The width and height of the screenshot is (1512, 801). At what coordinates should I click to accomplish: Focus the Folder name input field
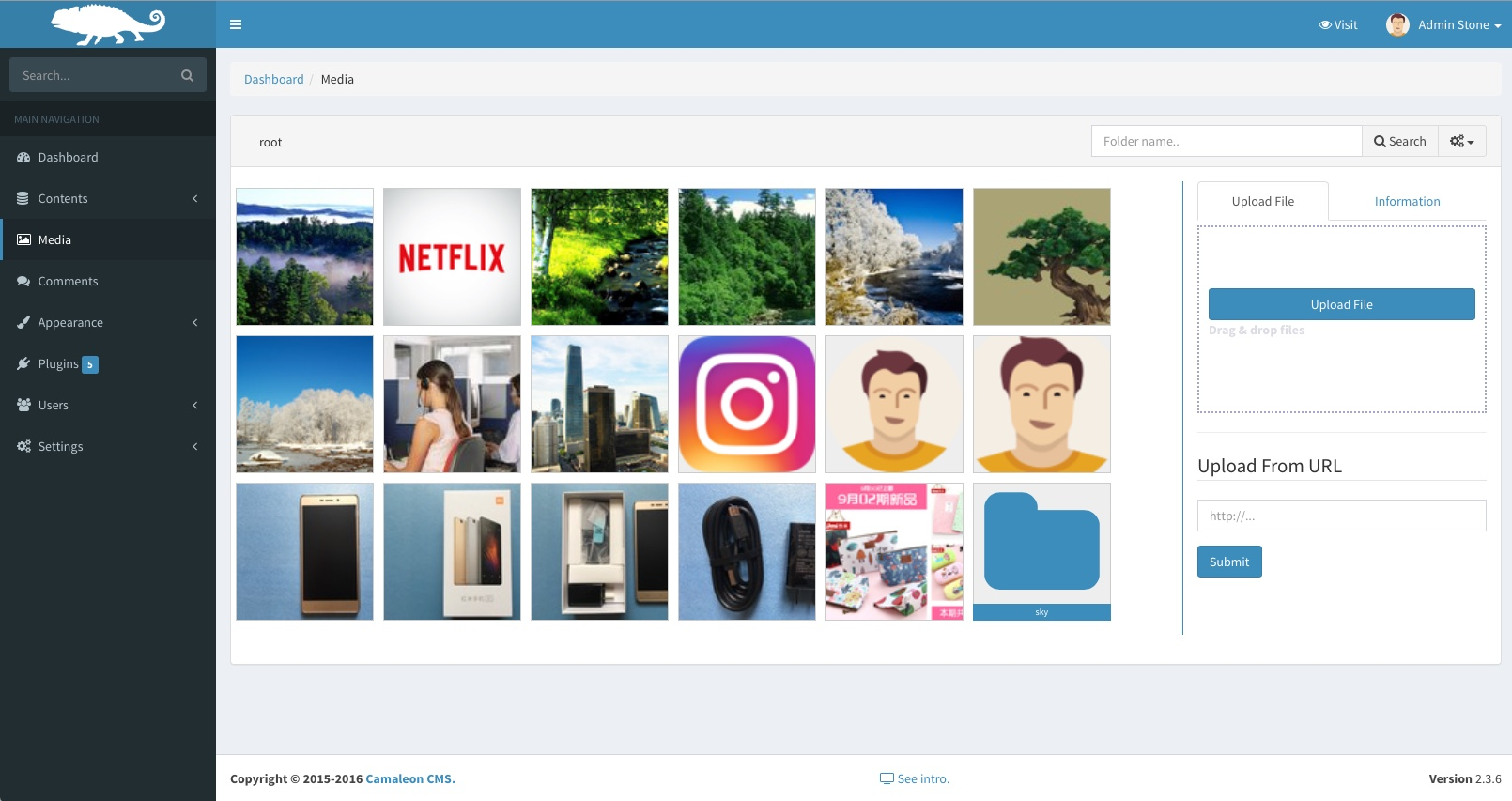1227,141
